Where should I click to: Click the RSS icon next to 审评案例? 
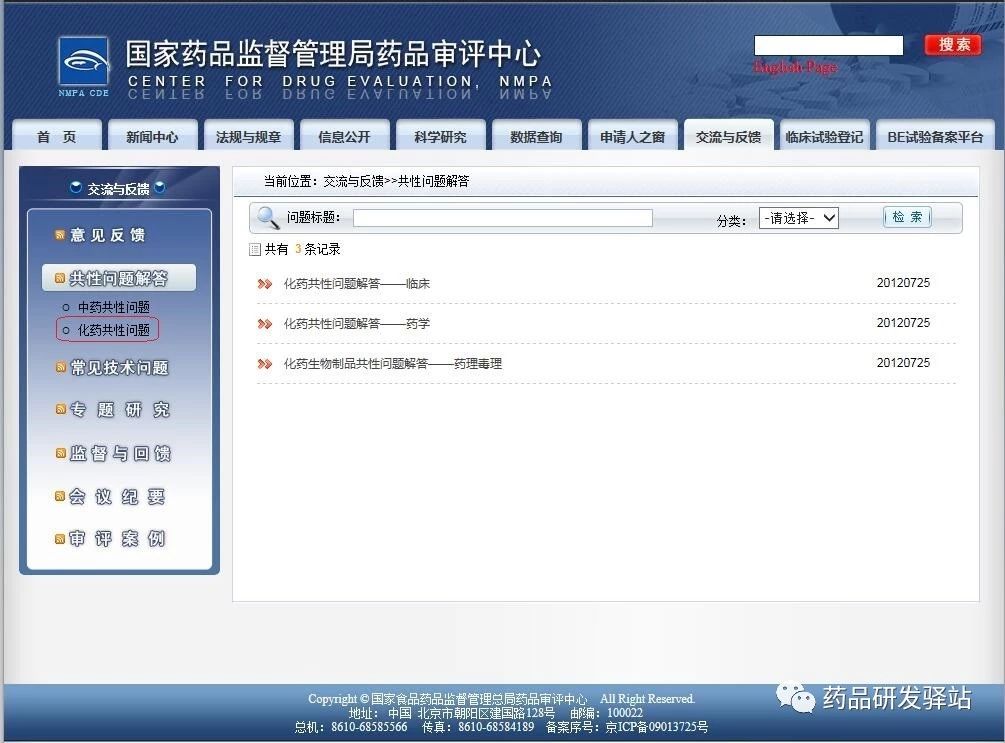60,539
